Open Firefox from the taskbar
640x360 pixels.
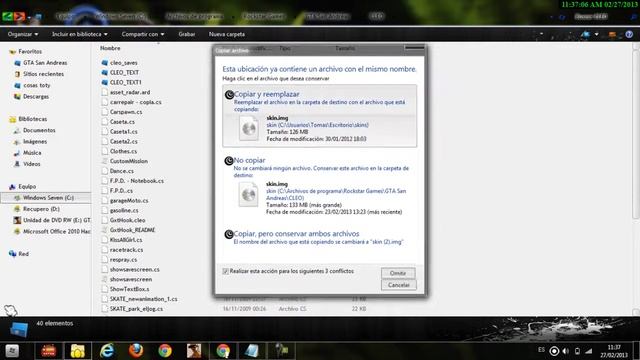[136, 351]
